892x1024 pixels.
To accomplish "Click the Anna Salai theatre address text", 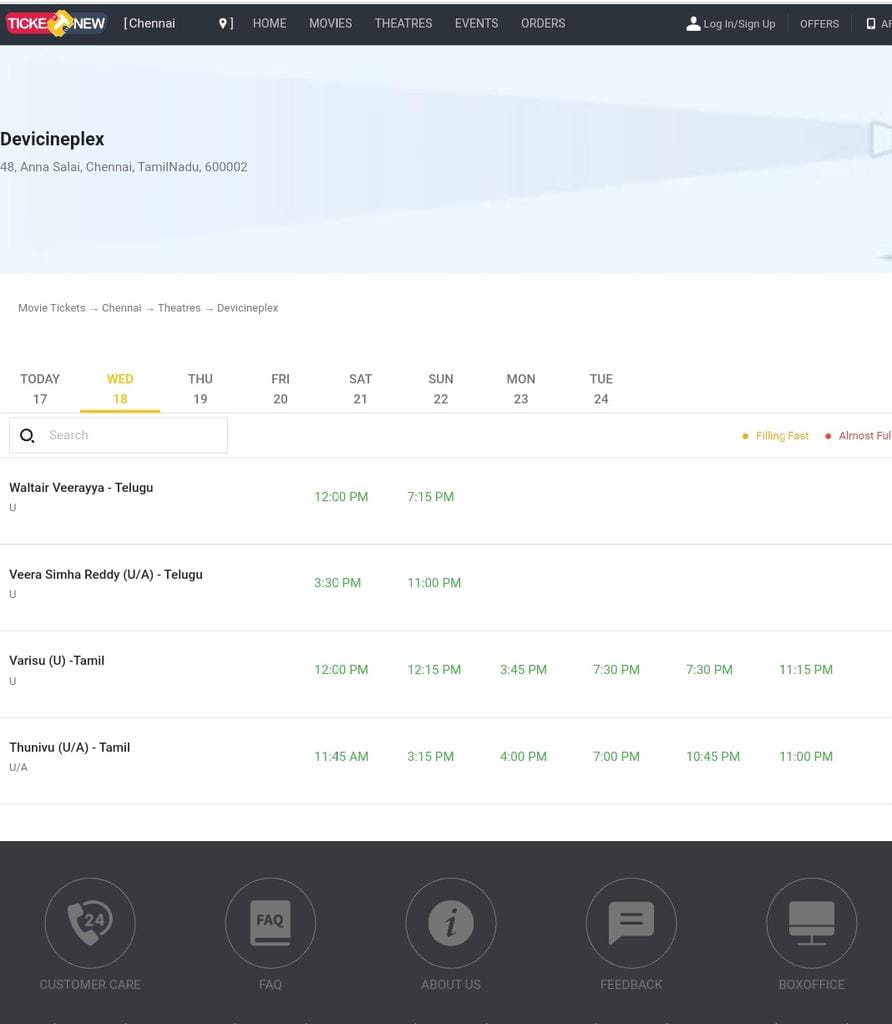I will [x=124, y=167].
